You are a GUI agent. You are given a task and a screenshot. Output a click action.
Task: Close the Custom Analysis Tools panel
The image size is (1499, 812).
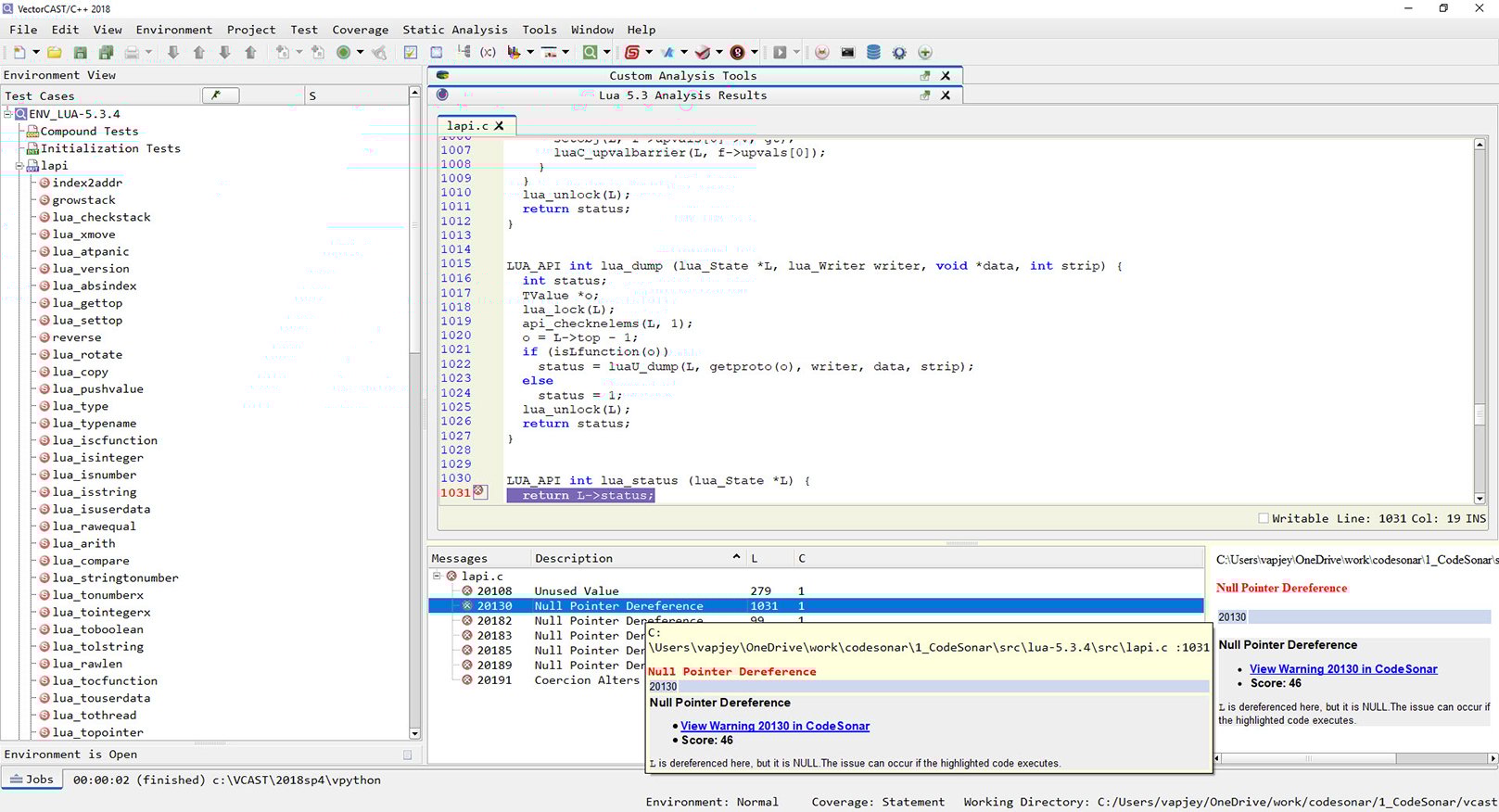tap(946, 76)
